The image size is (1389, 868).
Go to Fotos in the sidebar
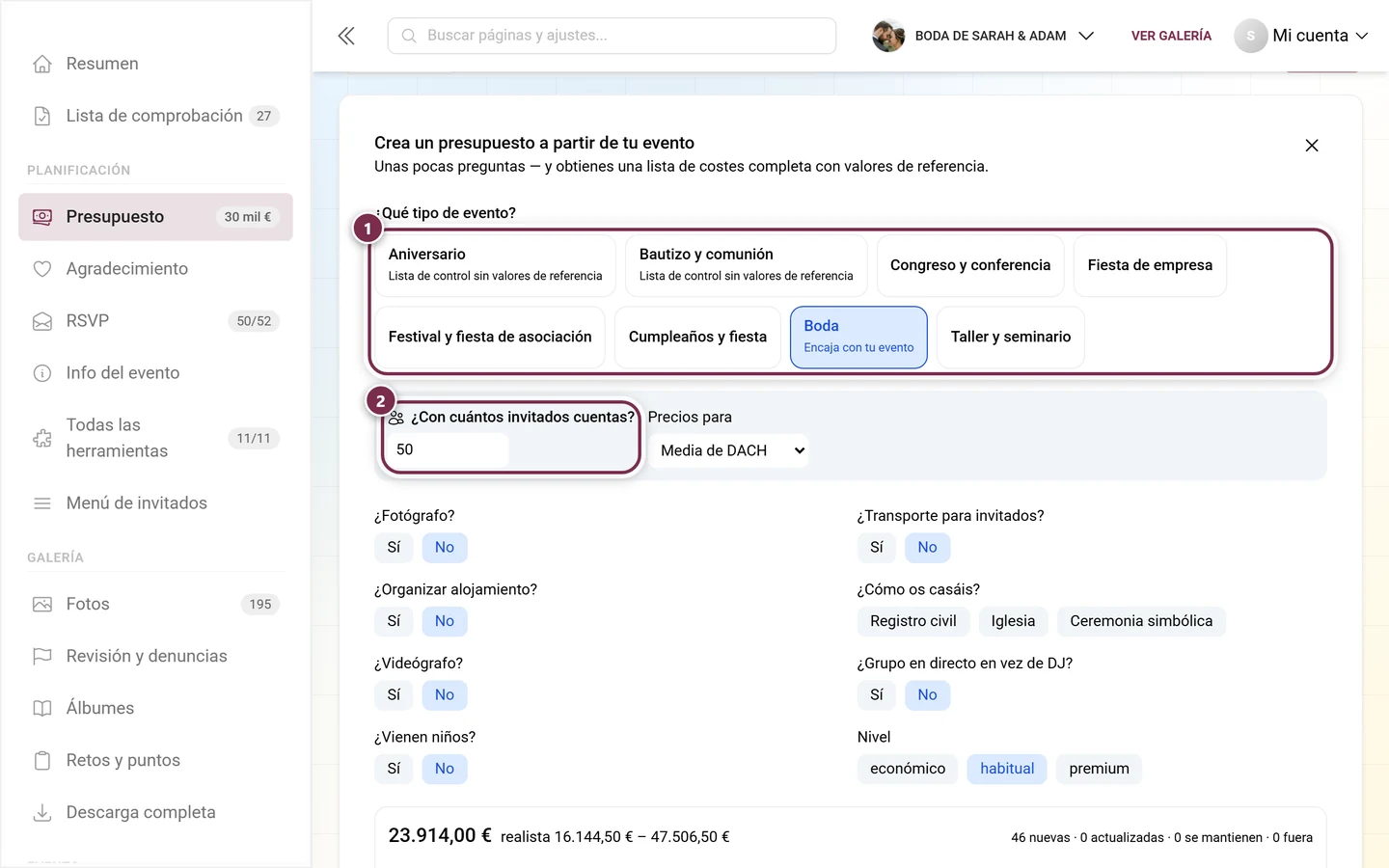pyautogui.click(x=155, y=605)
